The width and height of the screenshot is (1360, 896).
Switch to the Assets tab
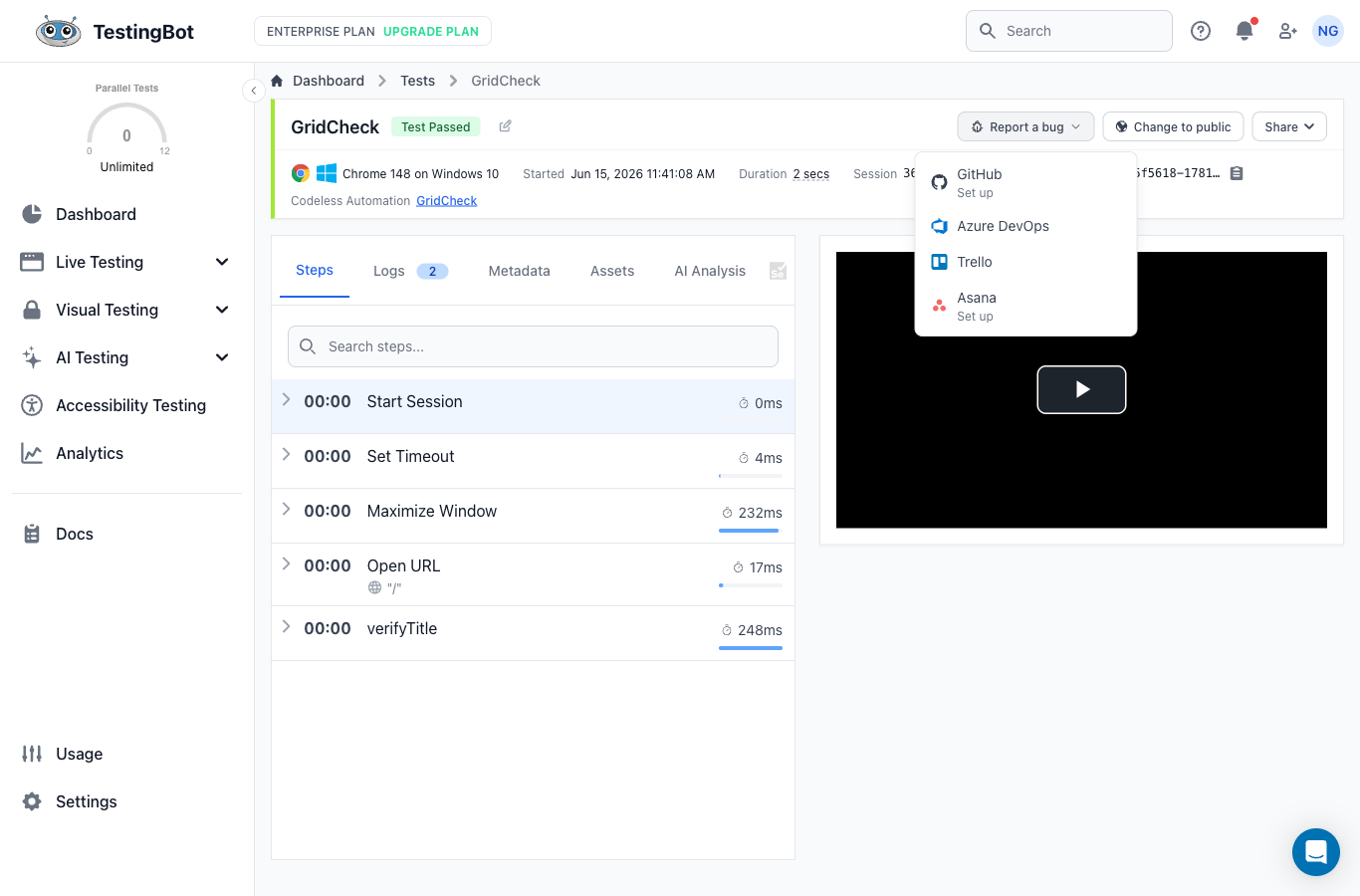[x=612, y=271]
